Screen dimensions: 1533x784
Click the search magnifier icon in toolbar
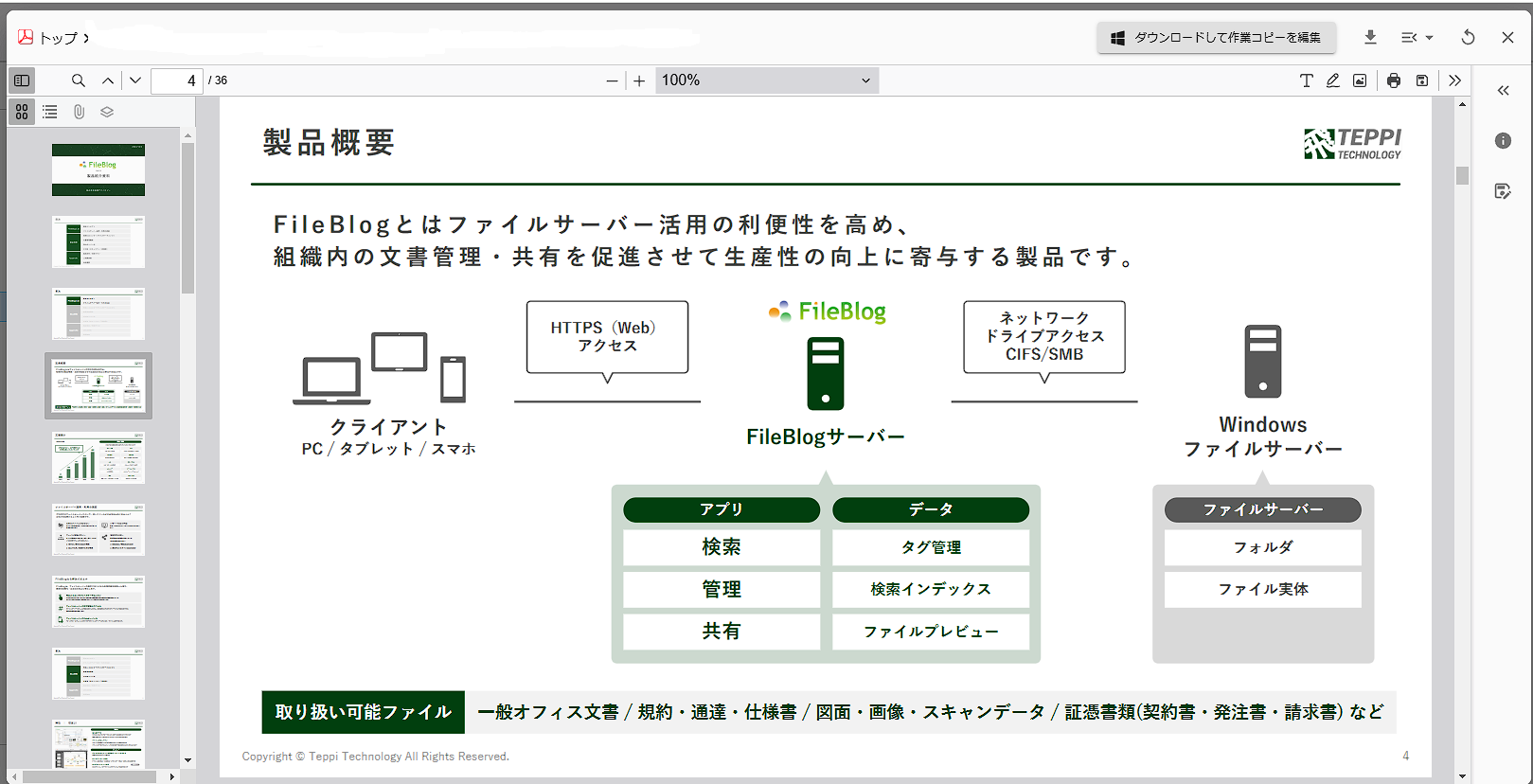[79, 80]
